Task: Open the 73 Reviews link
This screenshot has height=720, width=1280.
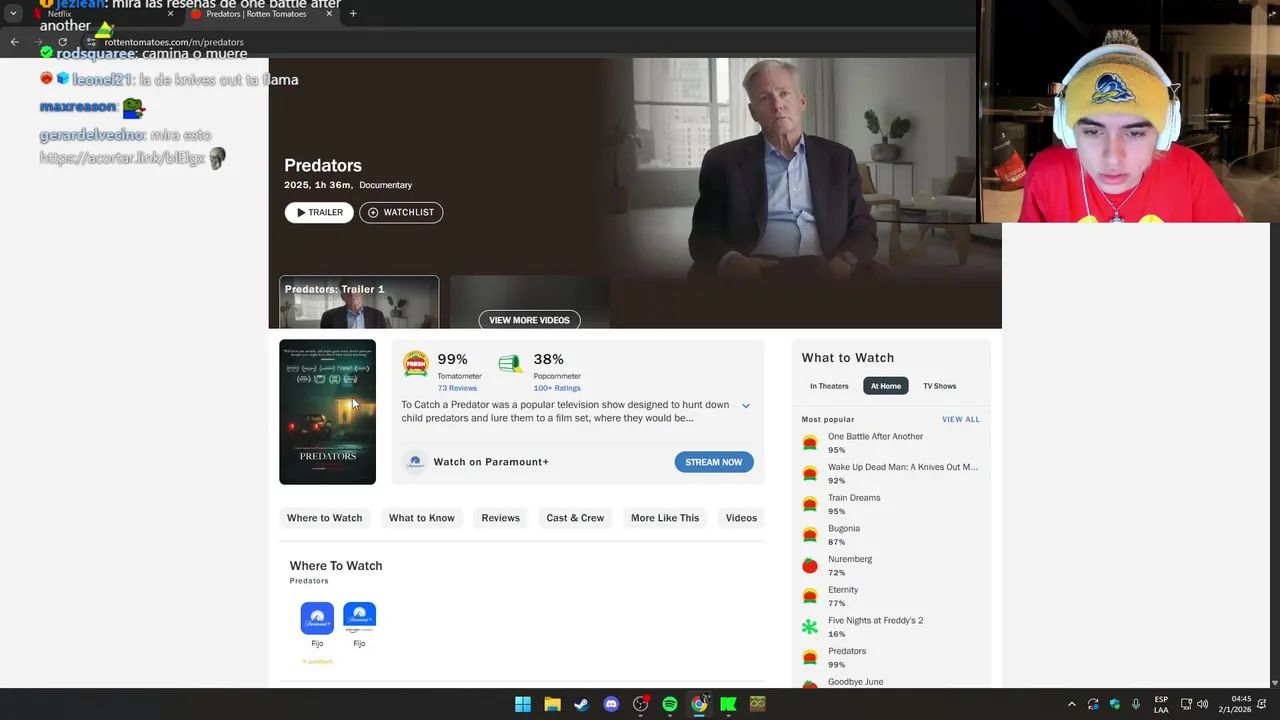Action: [x=457, y=388]
